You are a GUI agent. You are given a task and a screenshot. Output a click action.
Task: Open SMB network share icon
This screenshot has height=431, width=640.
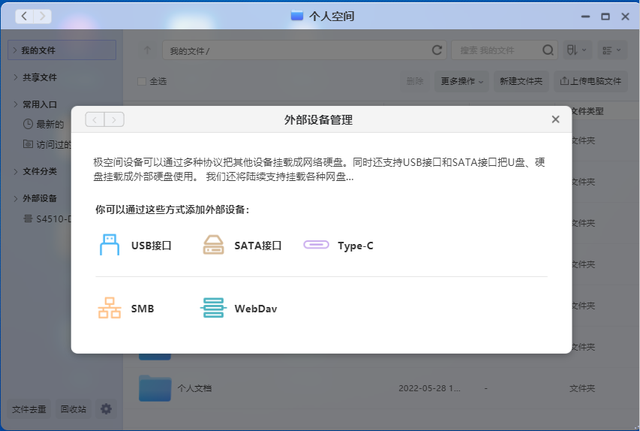tap(109, 308)
